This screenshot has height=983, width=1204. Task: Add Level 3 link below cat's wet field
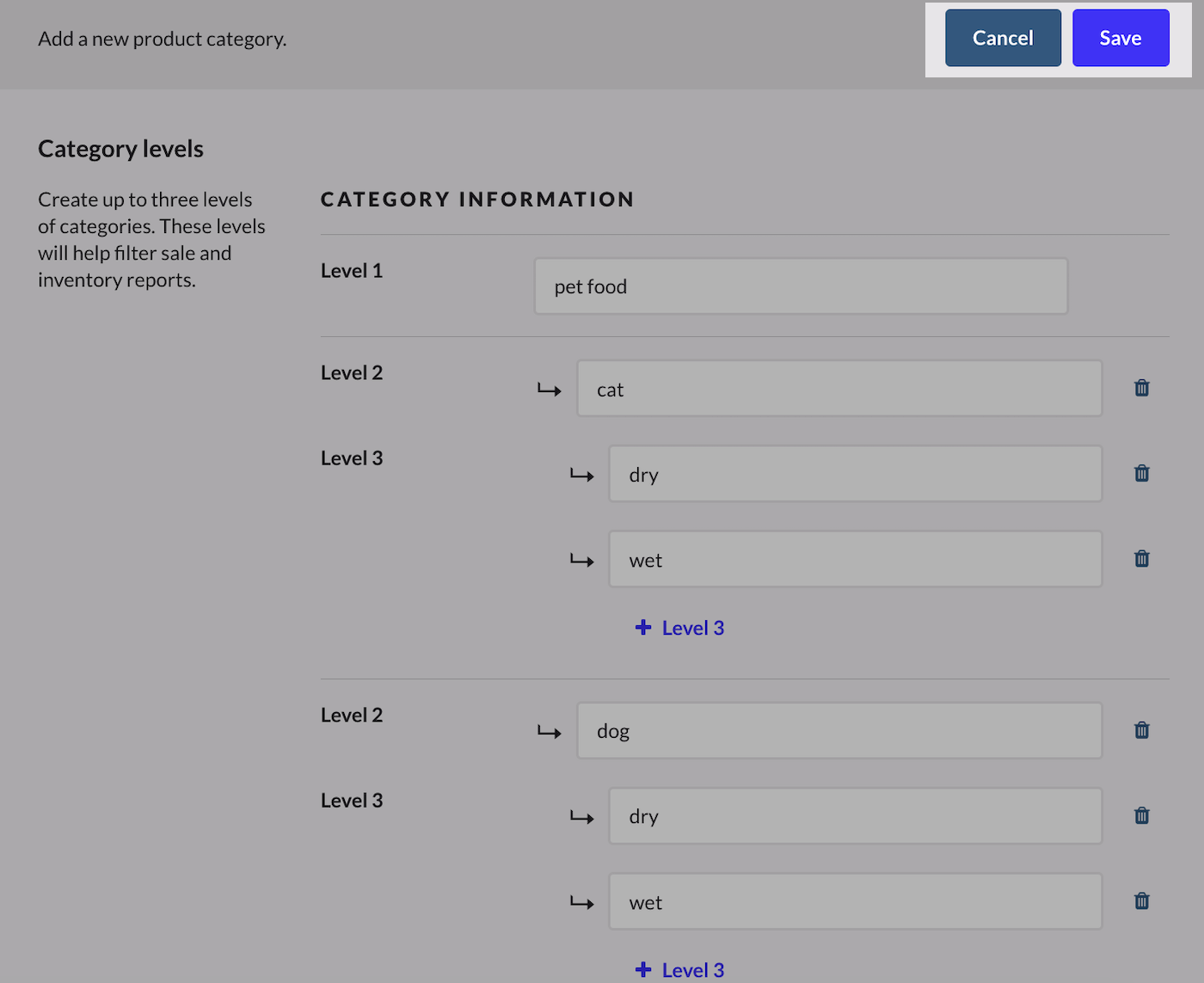click(x=679, y=628)
